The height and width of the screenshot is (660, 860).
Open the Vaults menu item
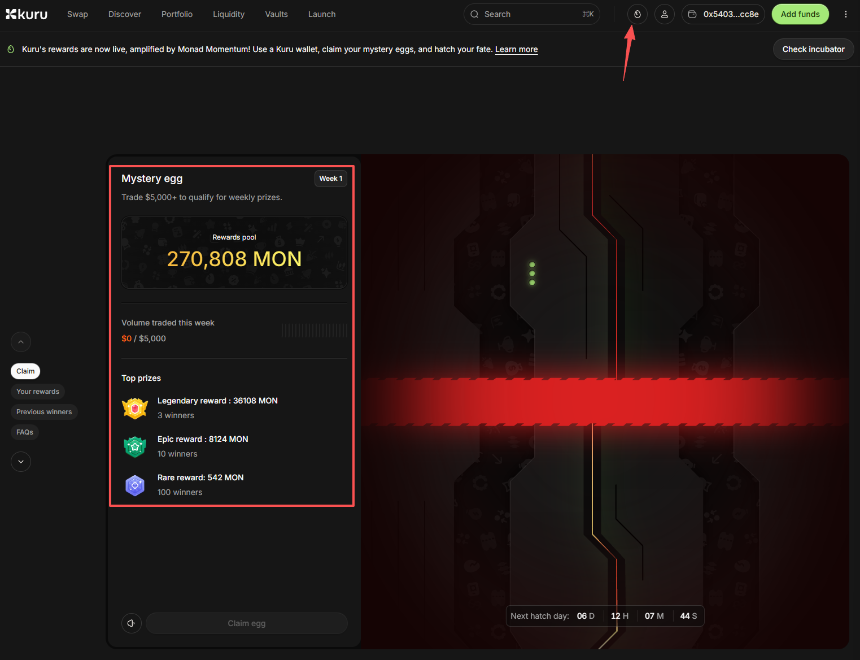coord(276,14)
